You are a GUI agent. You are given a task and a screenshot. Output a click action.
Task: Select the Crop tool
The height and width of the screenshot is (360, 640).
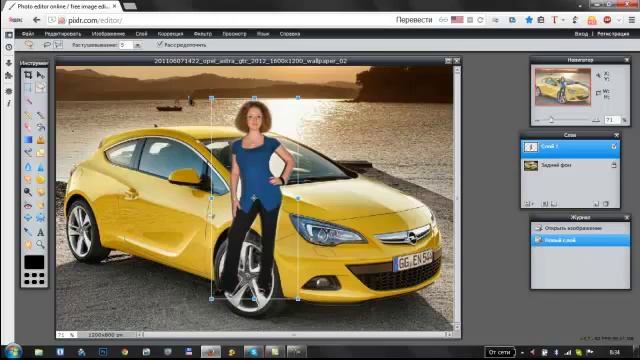28,75
